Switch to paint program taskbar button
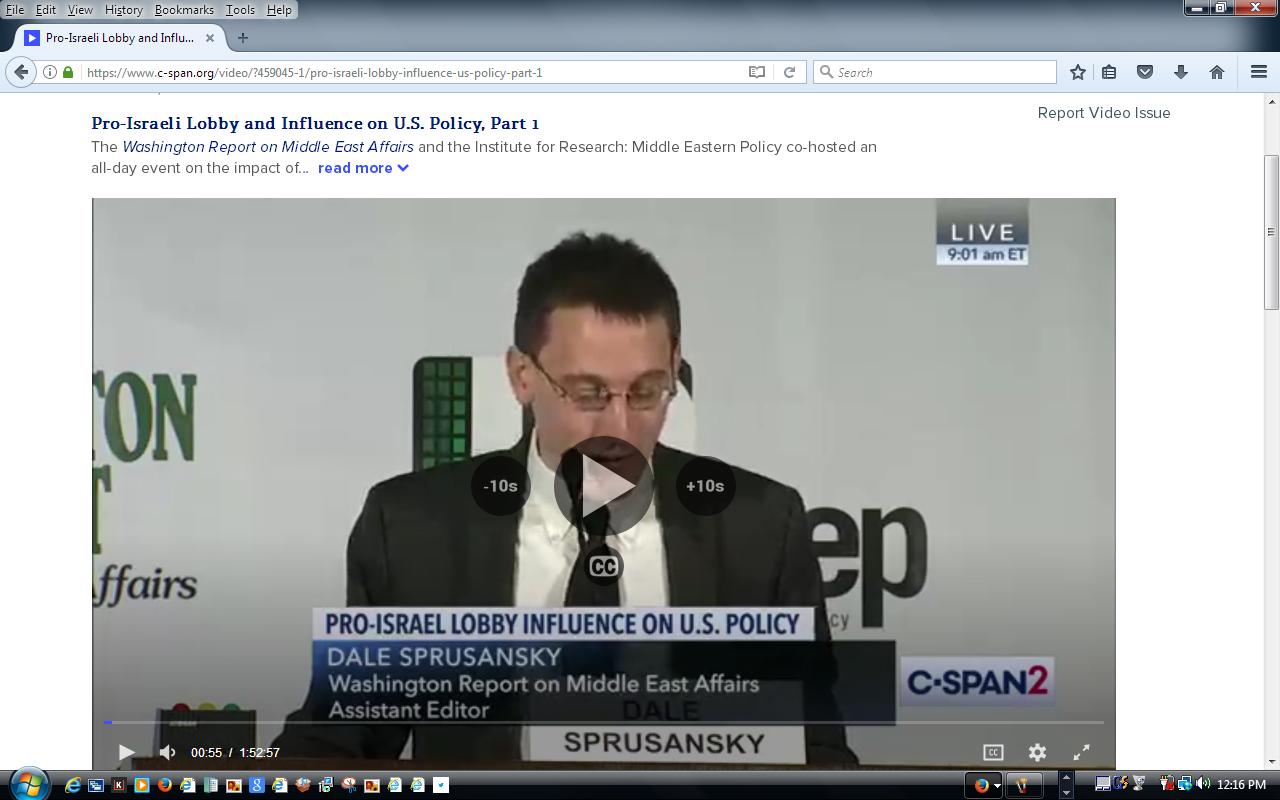 [1024, 785]
